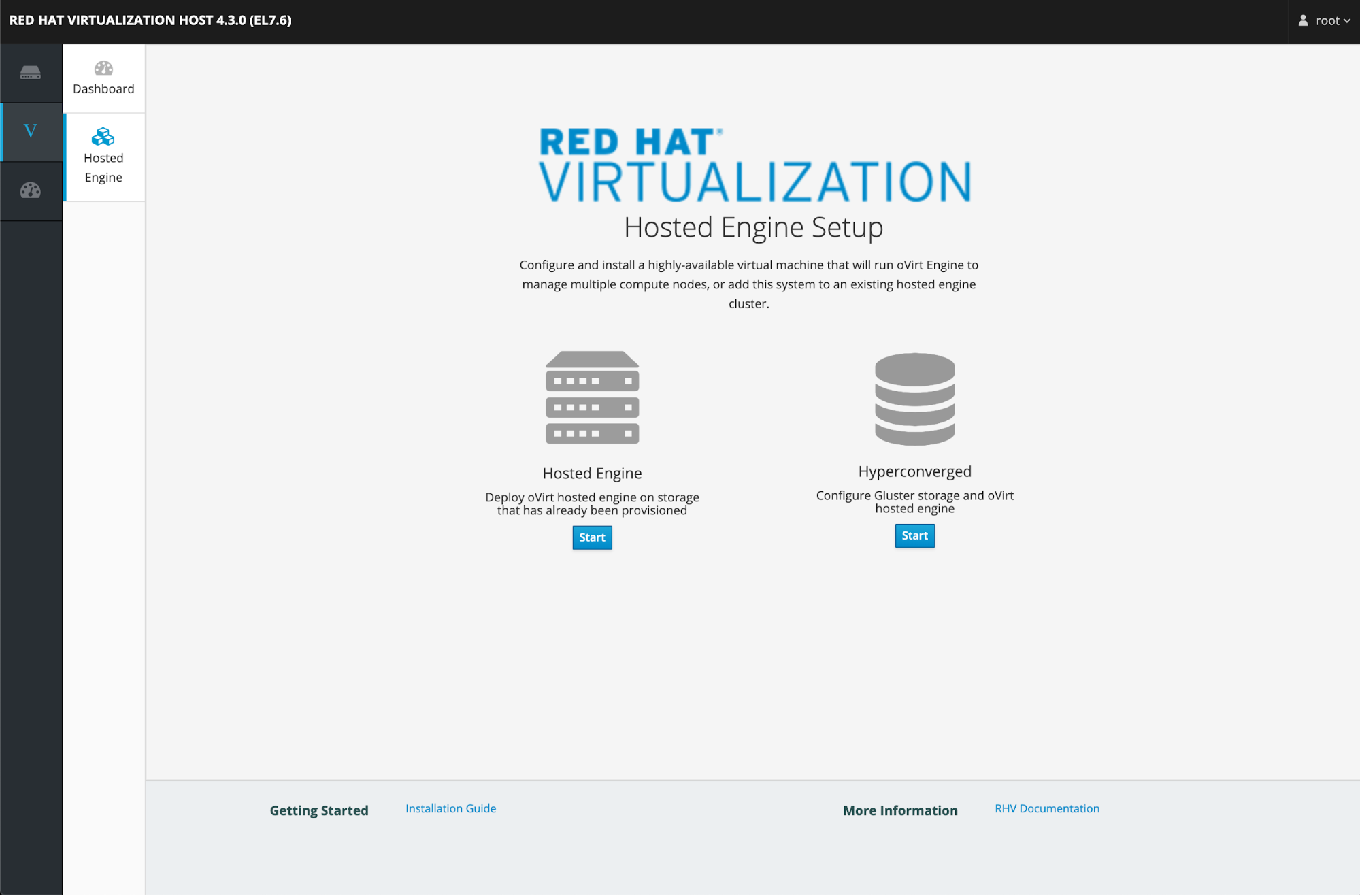Click the Hosted Engine Setup heading
Screen dimensions: 1360x896
(x=753, y=227)
